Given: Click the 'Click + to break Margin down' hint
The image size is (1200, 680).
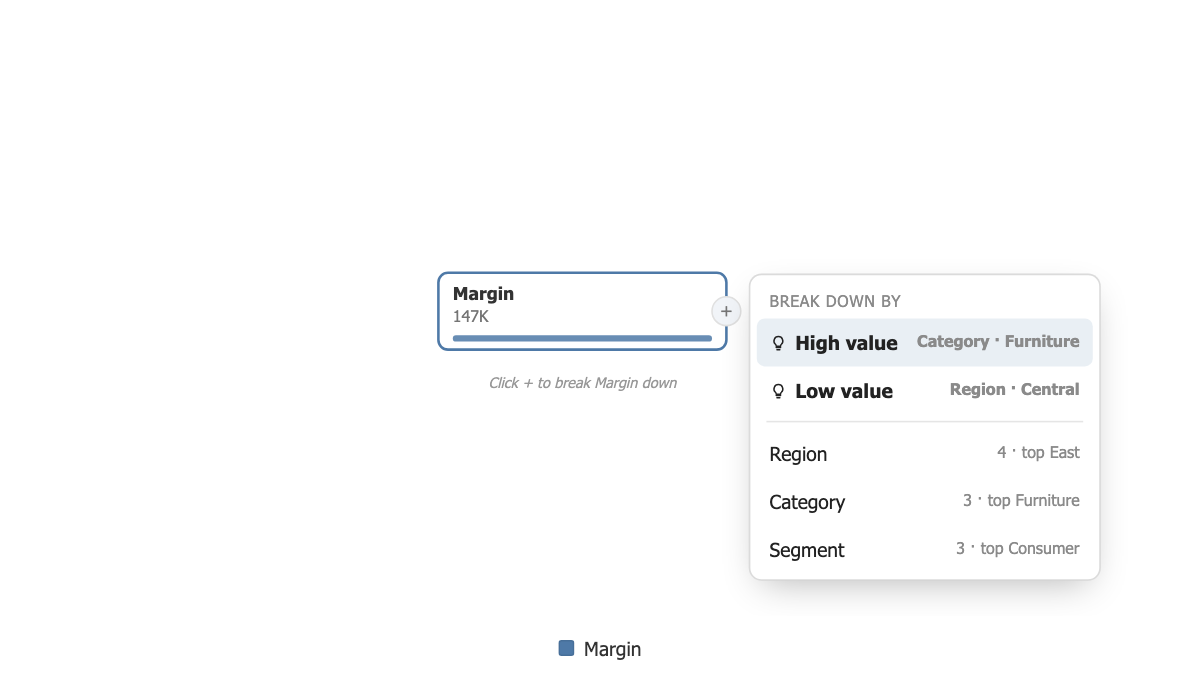Looking at the screenshot, I should click(x=583, y=383).
